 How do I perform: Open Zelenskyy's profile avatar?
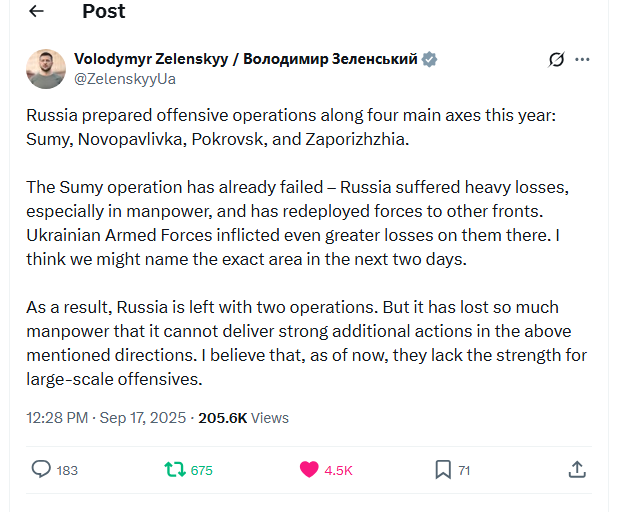click(45, 68)
